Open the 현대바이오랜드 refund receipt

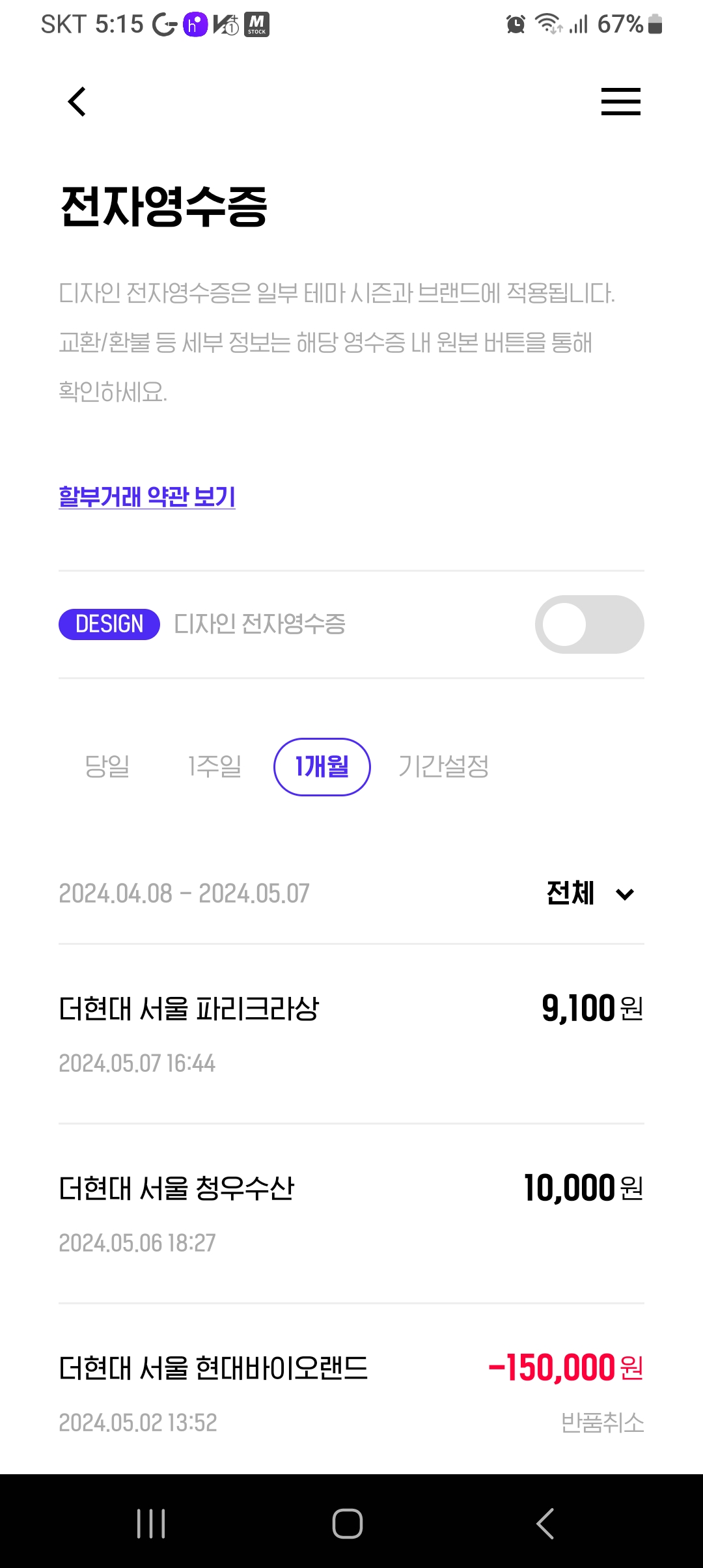pos(351,1393)
